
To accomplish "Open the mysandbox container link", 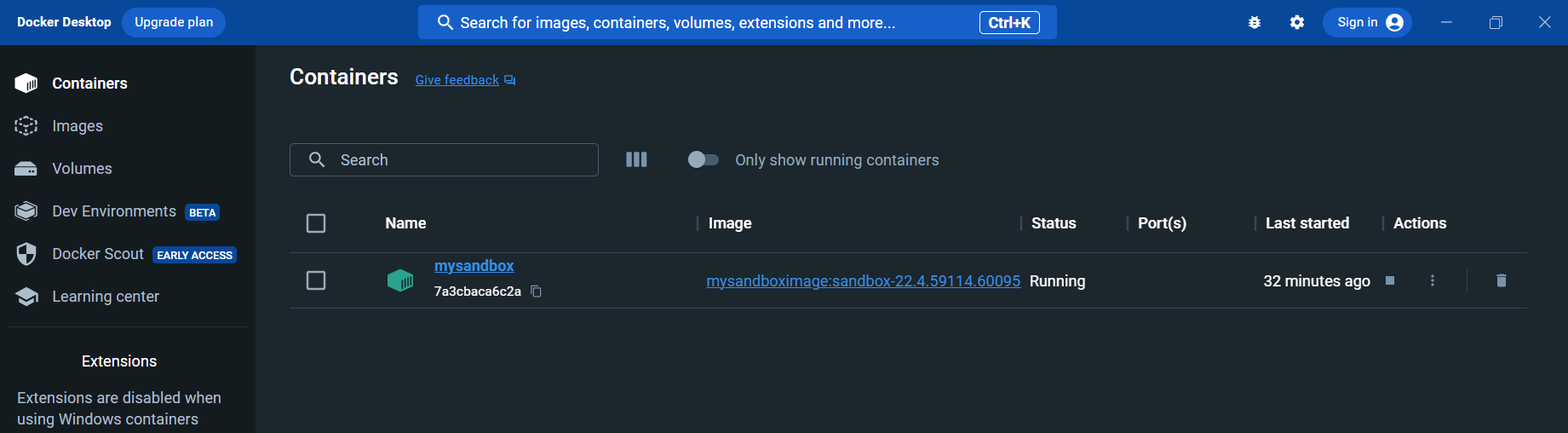I will click(x=474, y=266).
